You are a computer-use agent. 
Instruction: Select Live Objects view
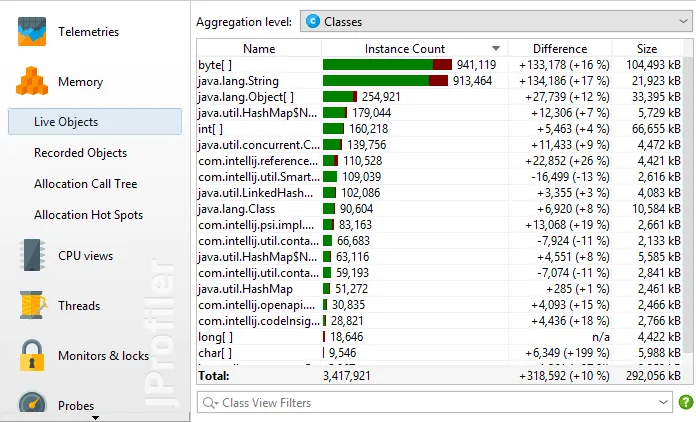pos(95,122)
